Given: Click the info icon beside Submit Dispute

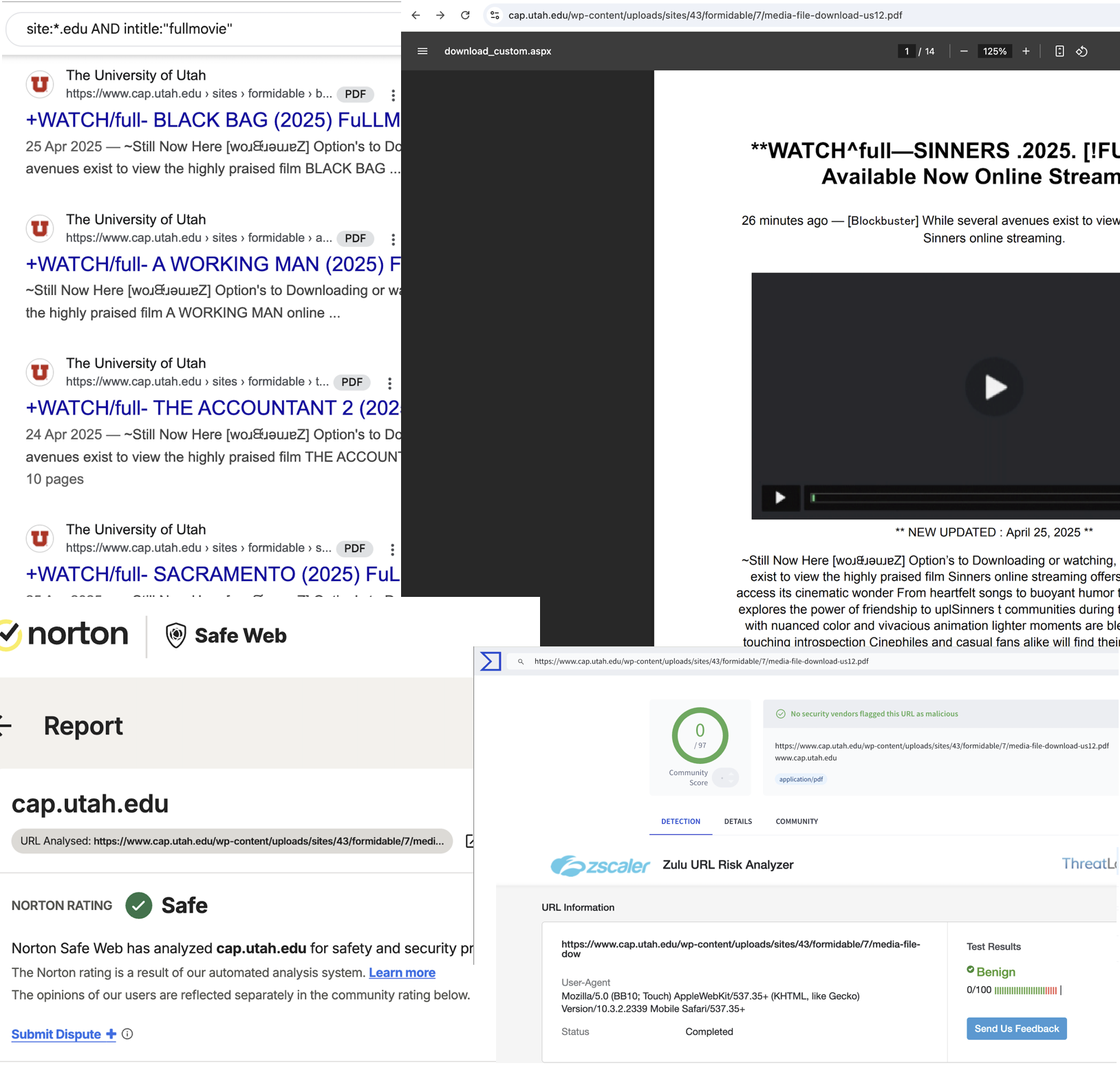Looking at the screenshot, I should coord(127,1034).
